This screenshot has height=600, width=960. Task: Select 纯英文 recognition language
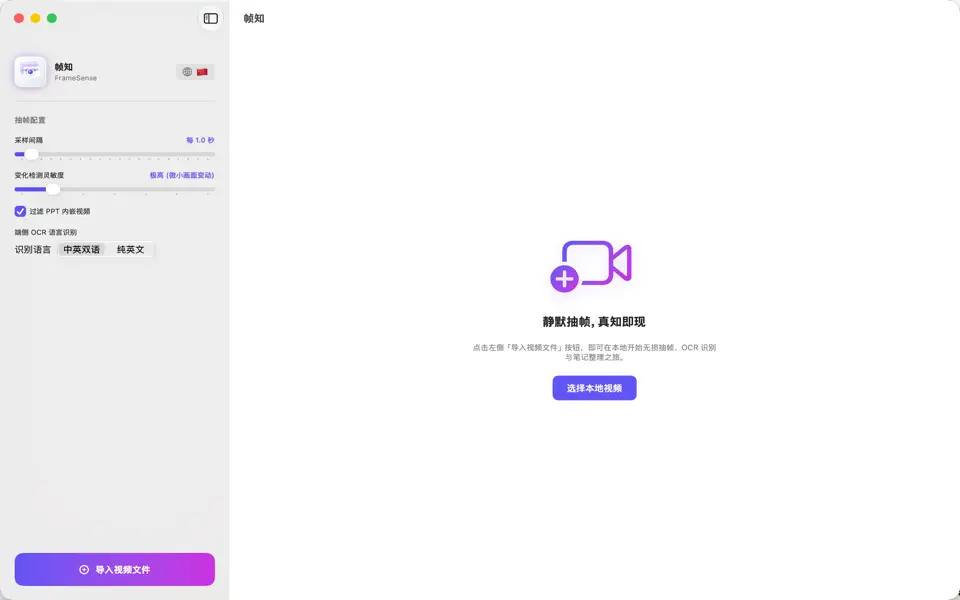pyautogui.click(x=130, y=249)
